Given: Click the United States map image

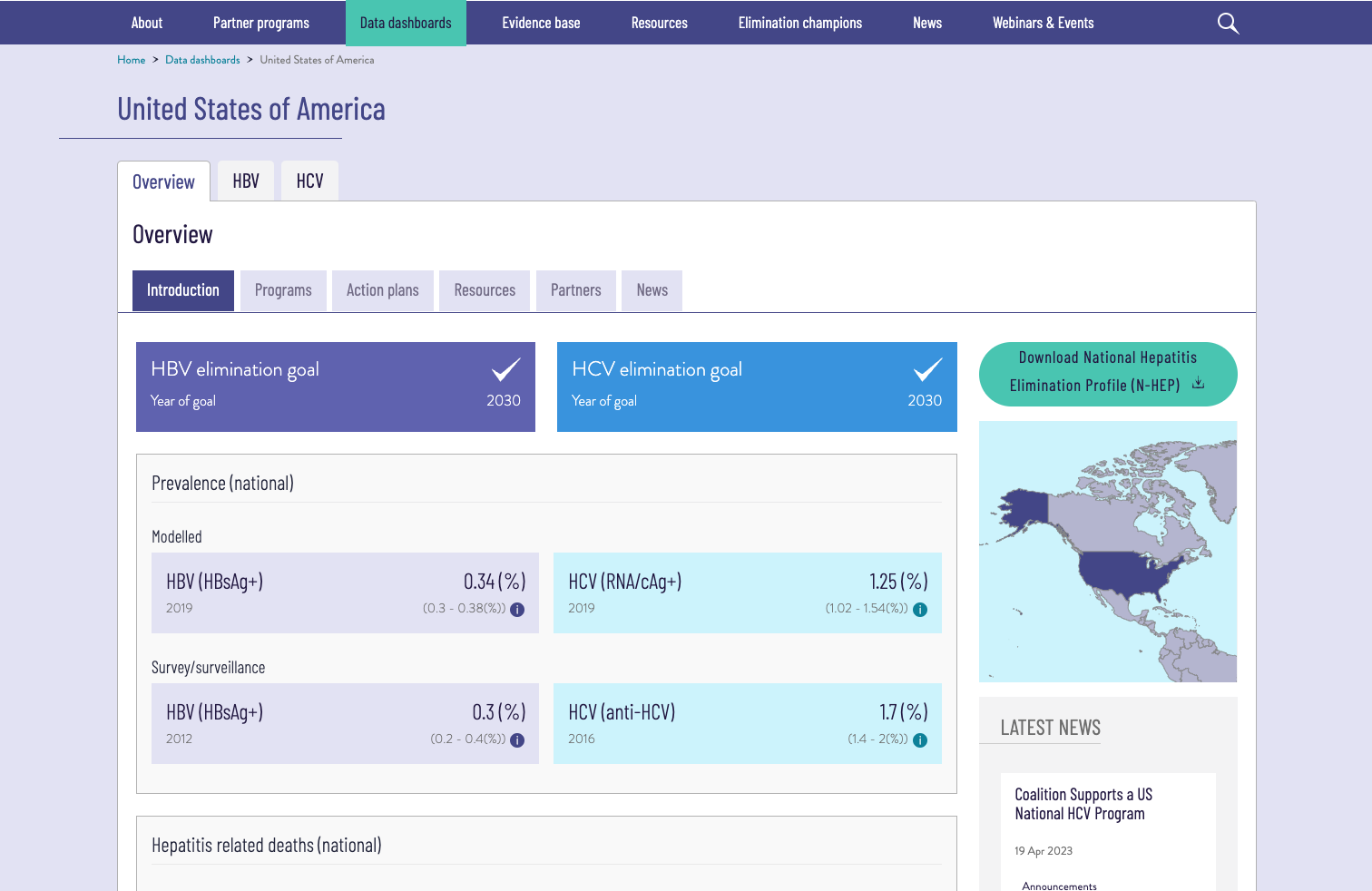Looking at the screenshot, I should click(1108, 552).
